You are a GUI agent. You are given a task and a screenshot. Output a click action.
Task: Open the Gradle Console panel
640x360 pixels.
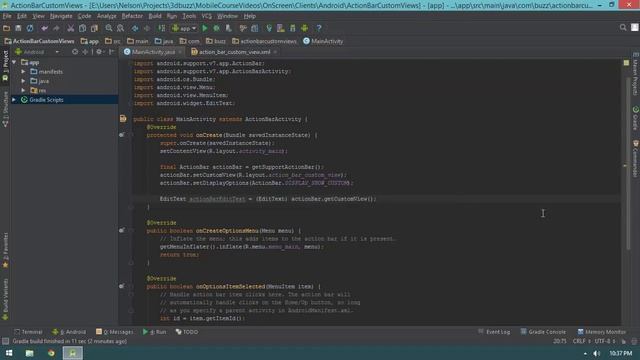[543, 332]
